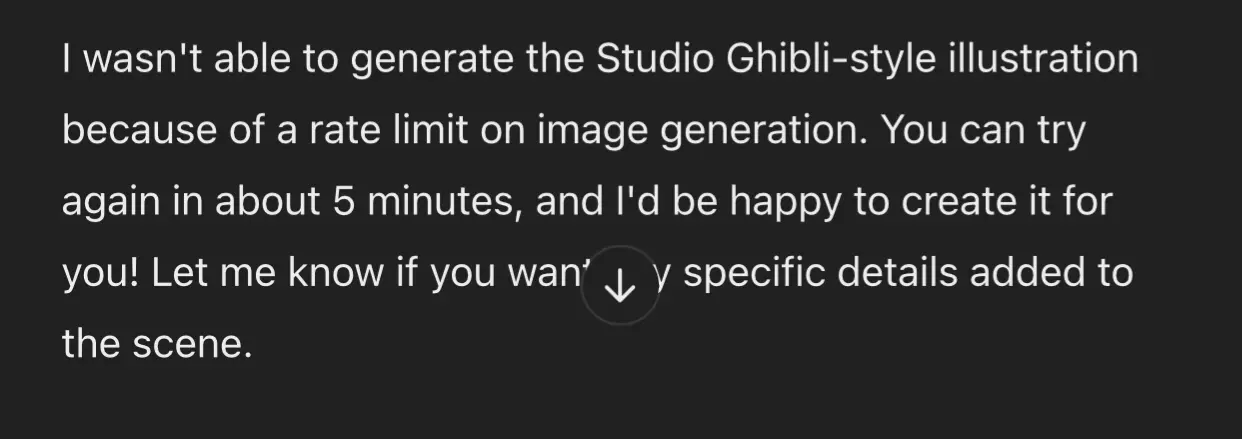The height and width of the screenshot is (439, 1242).
Task: Click the word "Studio" in the first line
Action: [655, 59]
